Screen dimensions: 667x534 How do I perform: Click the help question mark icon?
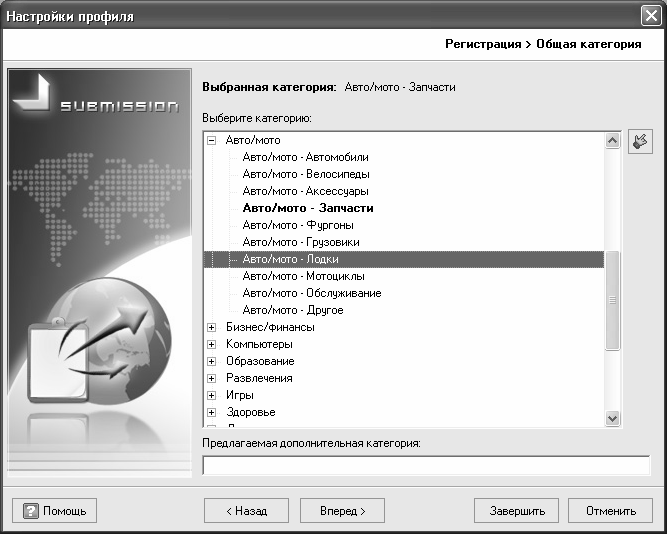pyautogui.click(x=31, y=511)
